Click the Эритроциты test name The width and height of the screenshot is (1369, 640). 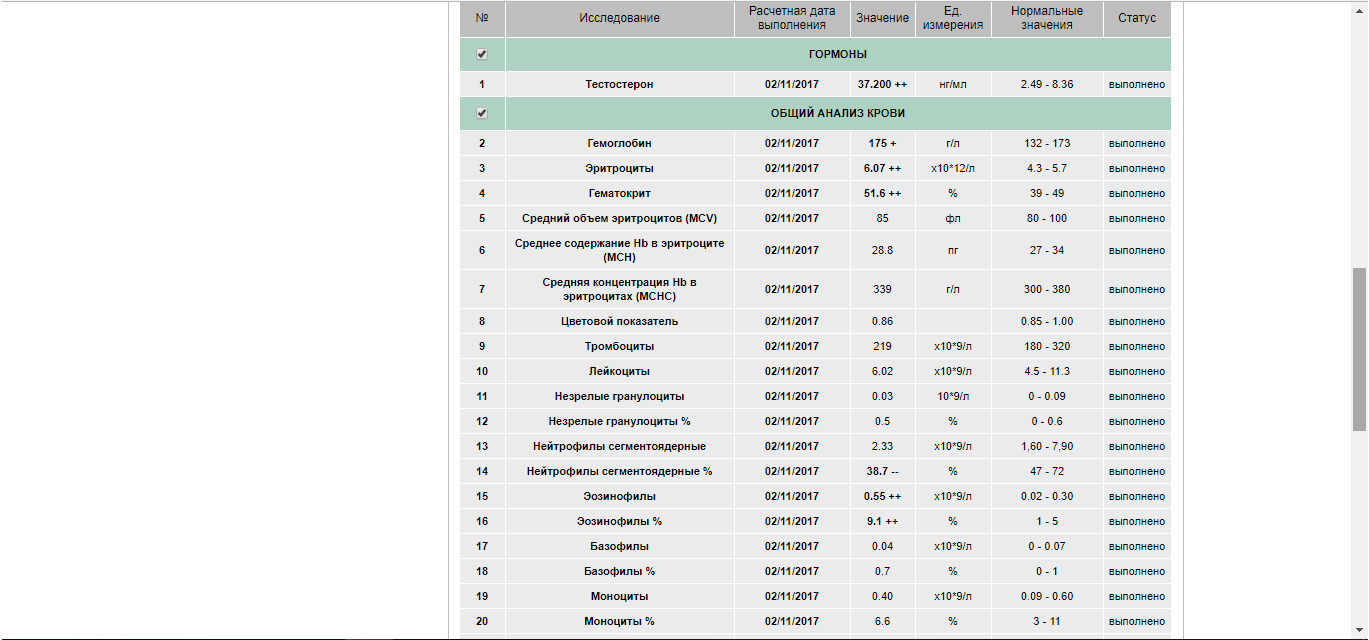coord(619,169)
